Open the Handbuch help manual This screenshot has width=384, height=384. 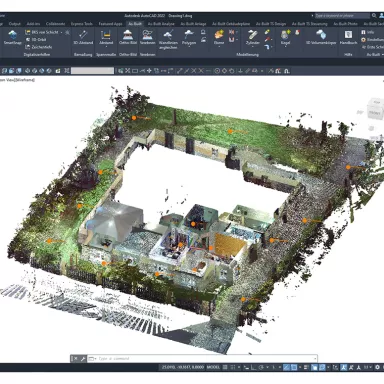(348, 38)
